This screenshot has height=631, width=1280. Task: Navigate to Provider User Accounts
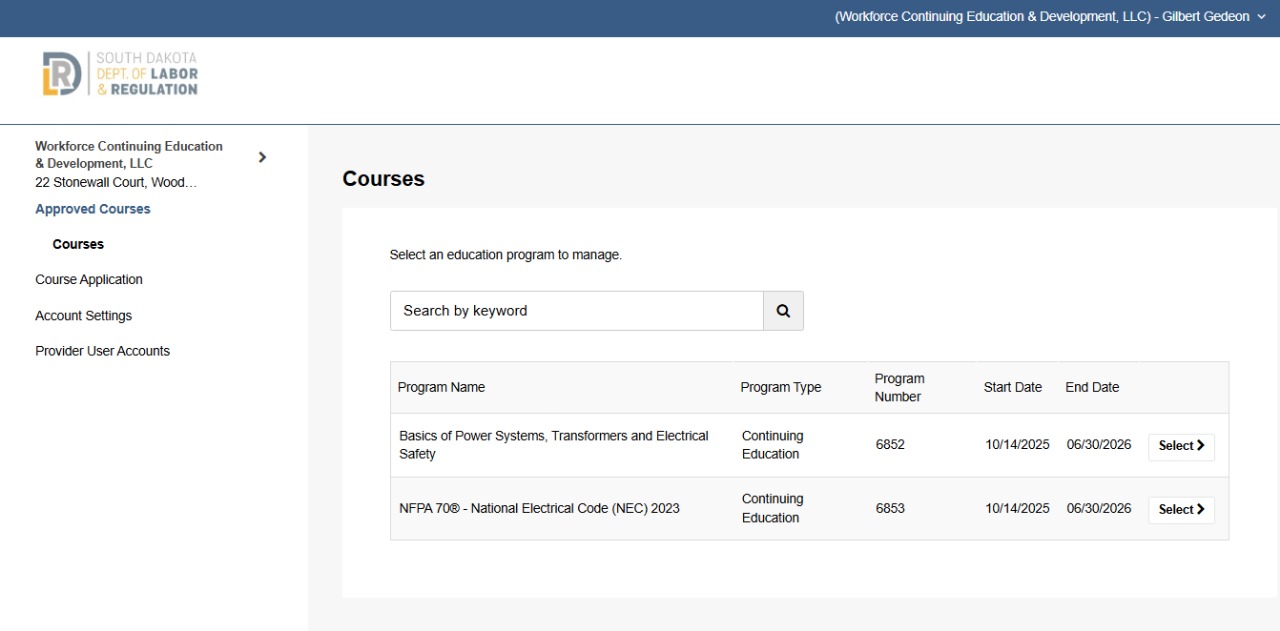102,351
